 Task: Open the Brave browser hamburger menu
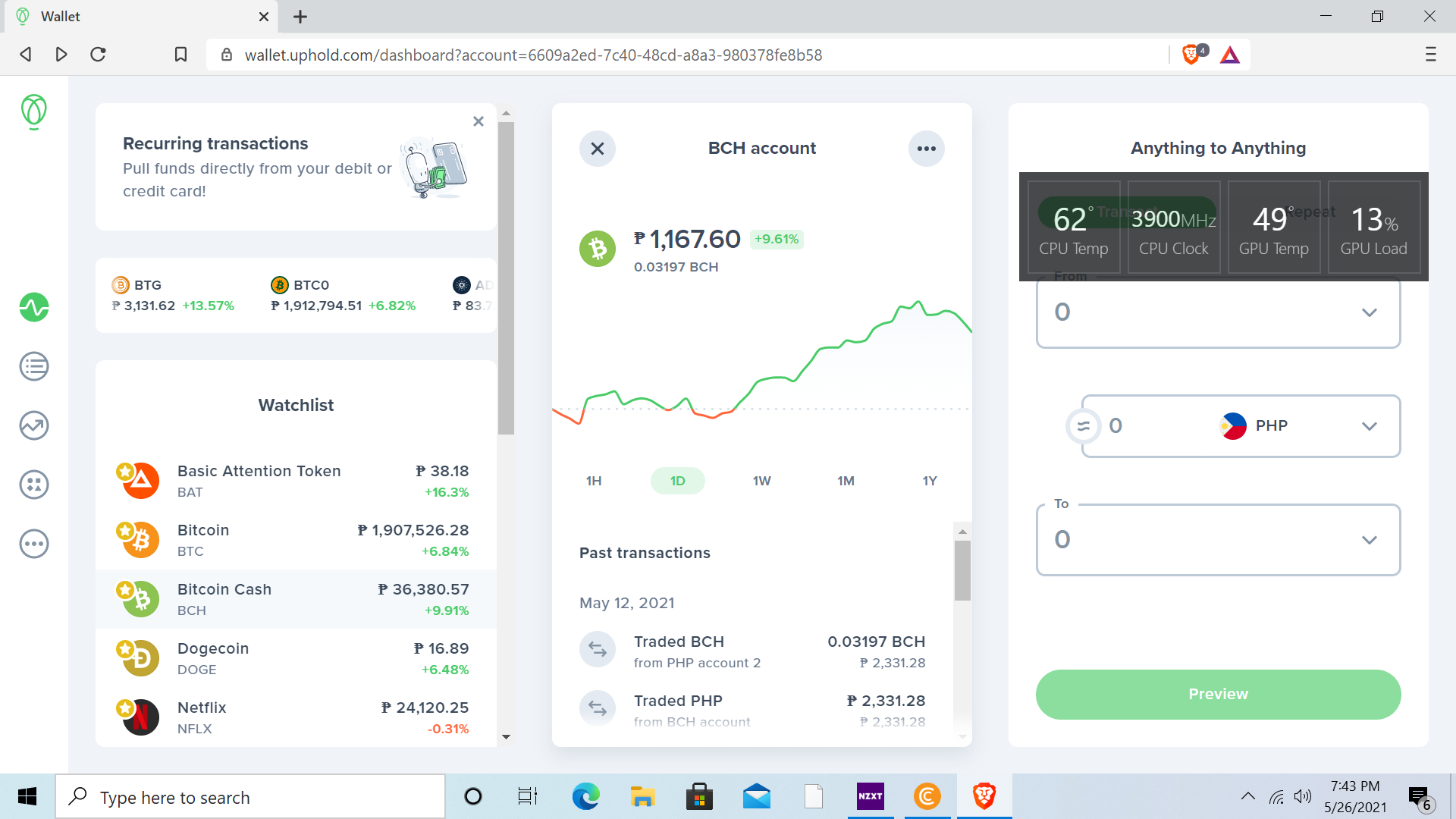pos(1431,55)
